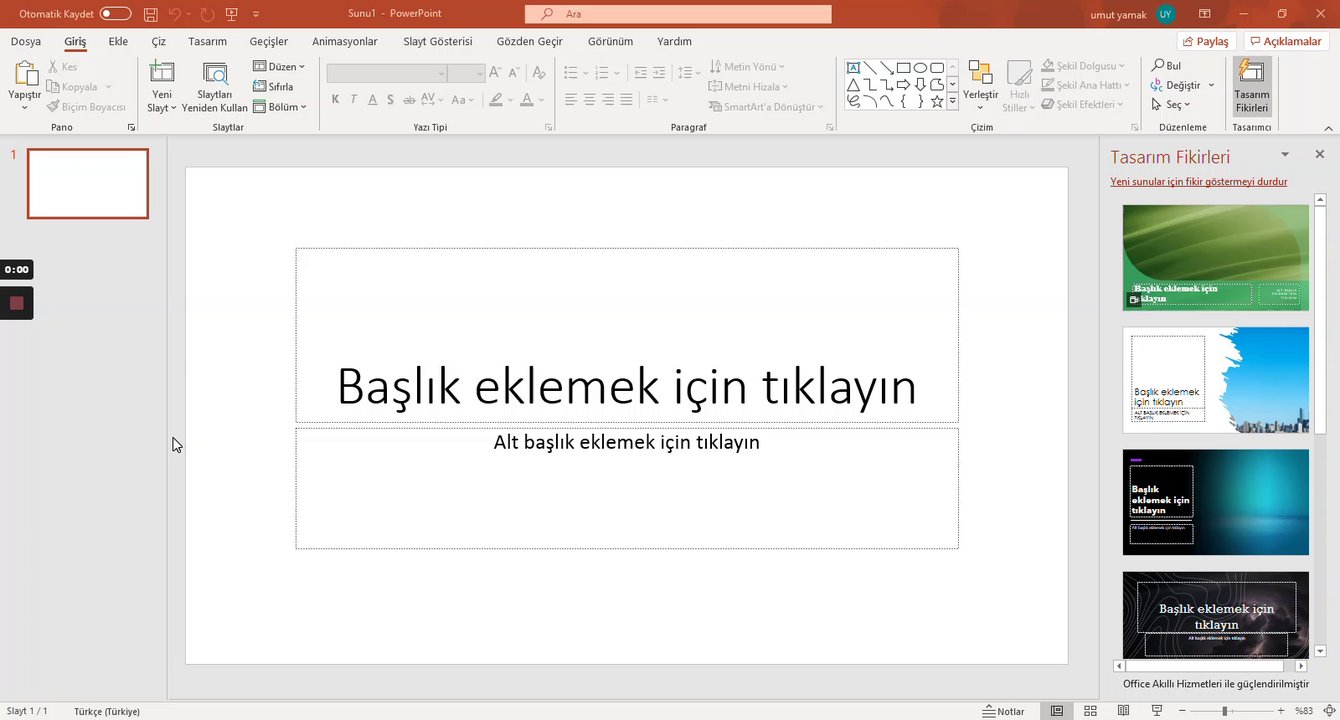The image size is (1340, 720).
Task: Click the zoom slider in status bar
Action: 1224,711
